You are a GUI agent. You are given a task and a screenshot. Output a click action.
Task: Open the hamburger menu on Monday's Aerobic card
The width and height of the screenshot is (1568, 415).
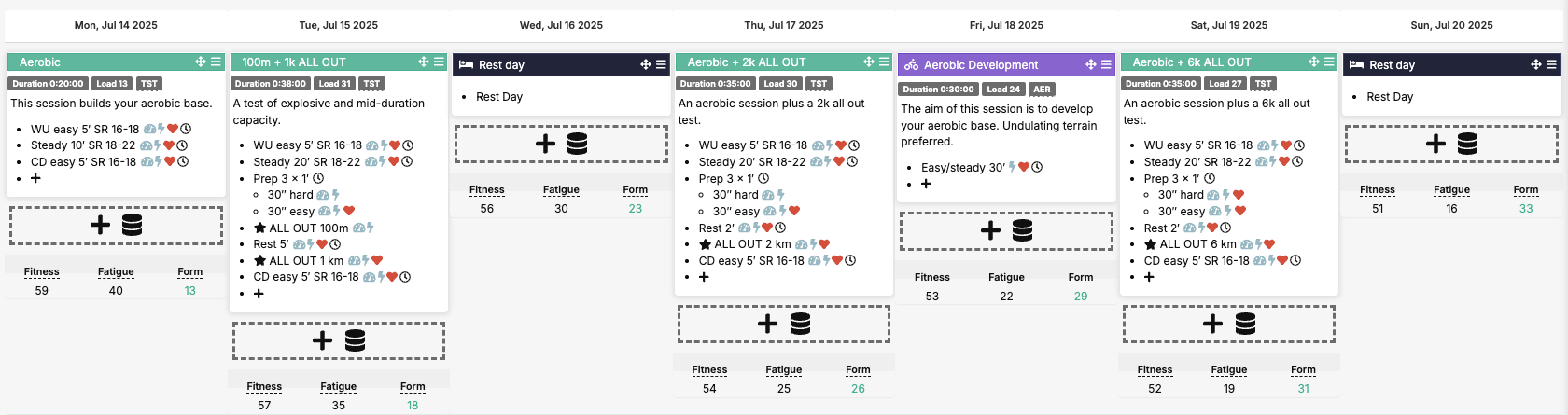pyautogui.click(x=216, y=62)
